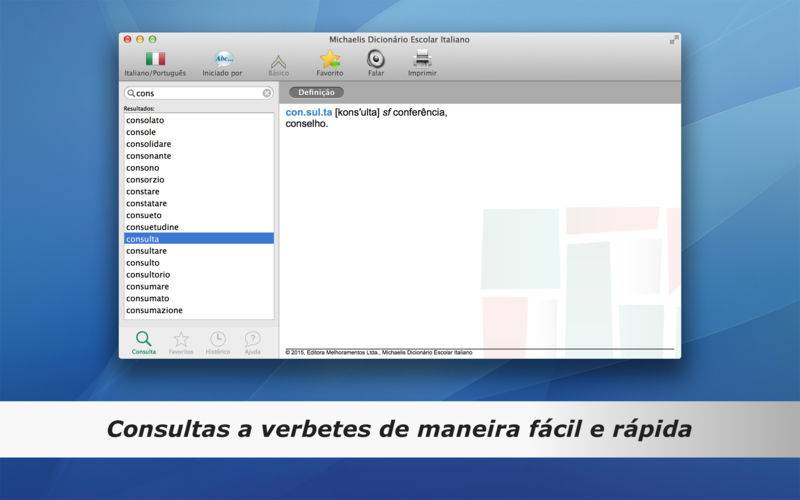Select 'consumare' in the results list
Image resolution: width=800 pixels, height=500 pixels.
pyautogui.click(x=199, y=287)
